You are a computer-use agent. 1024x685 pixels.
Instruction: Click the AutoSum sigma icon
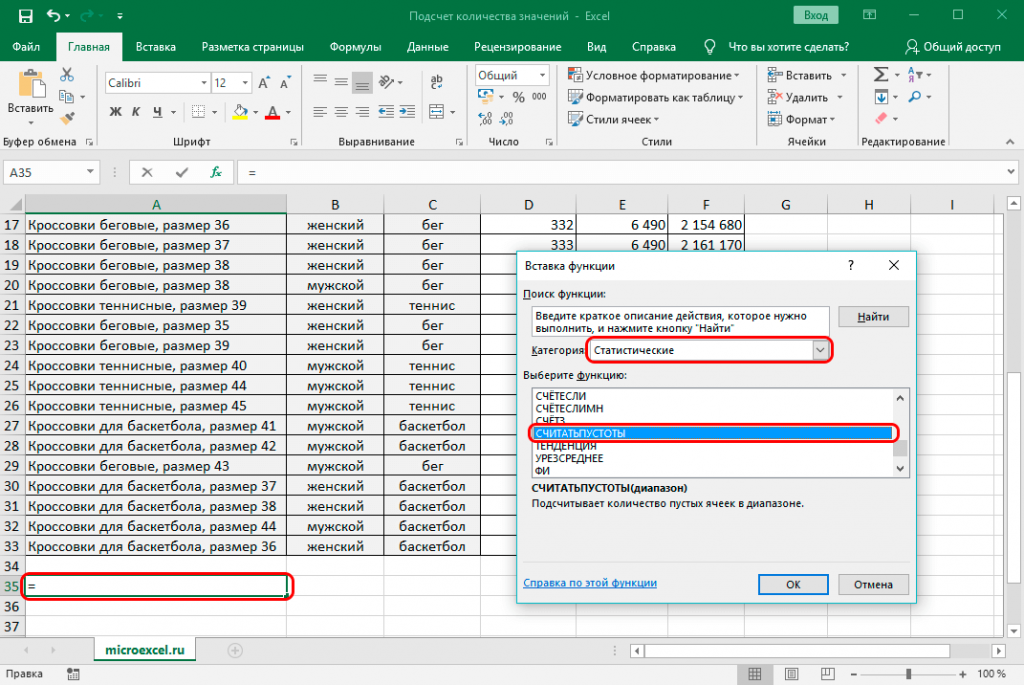881,75
